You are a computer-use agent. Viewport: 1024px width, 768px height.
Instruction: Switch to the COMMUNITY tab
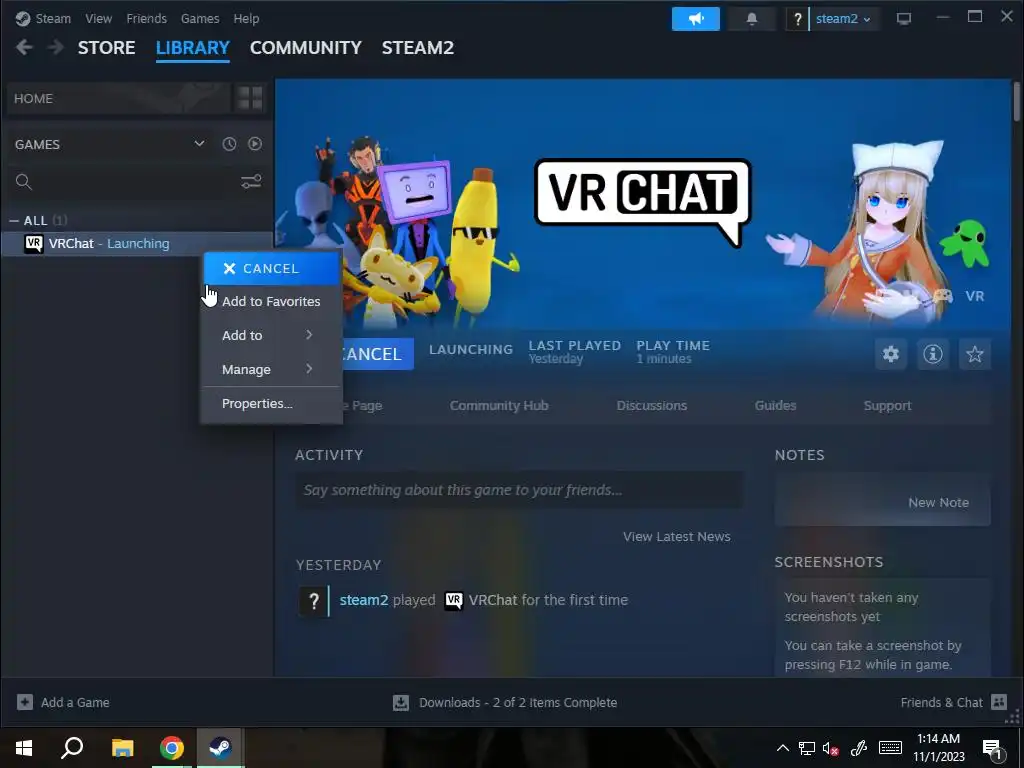pyautogui.click(x=306, y=48)
